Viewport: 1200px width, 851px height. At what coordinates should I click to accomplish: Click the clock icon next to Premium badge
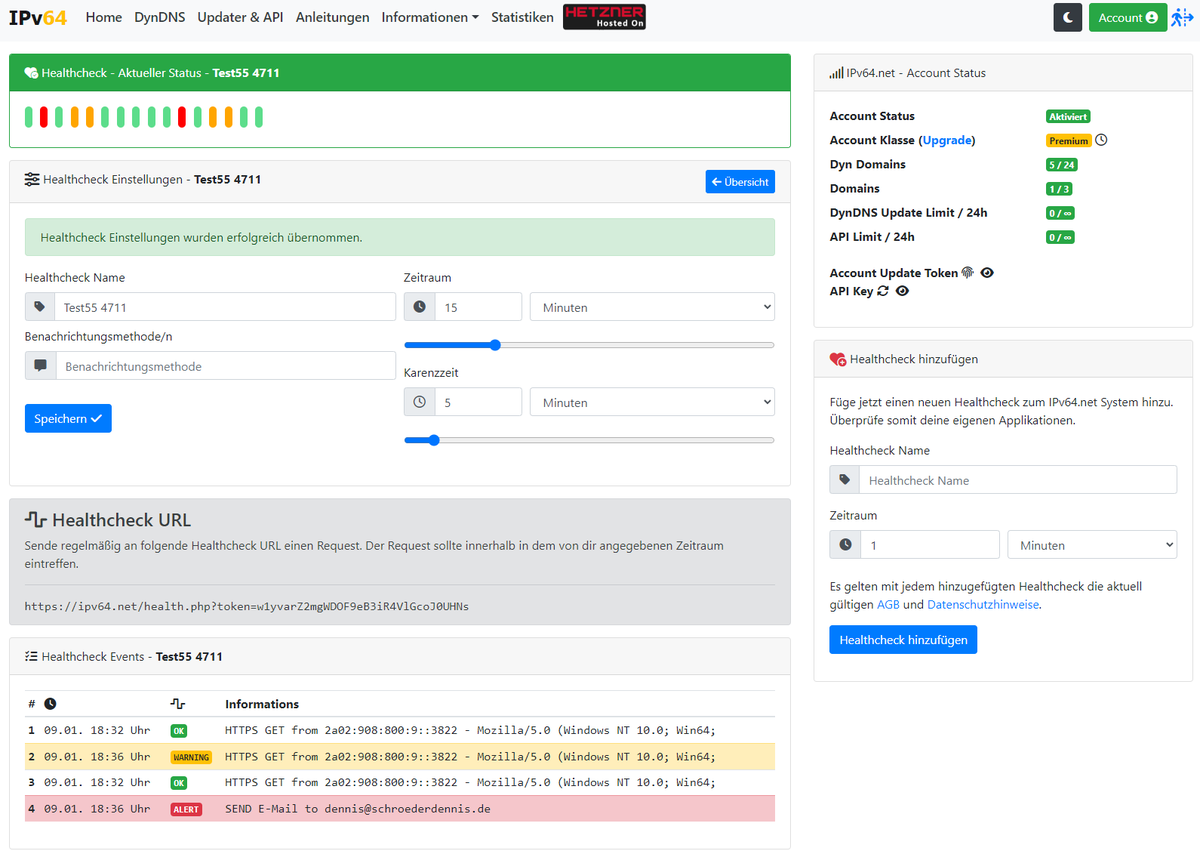[1101, 140]
